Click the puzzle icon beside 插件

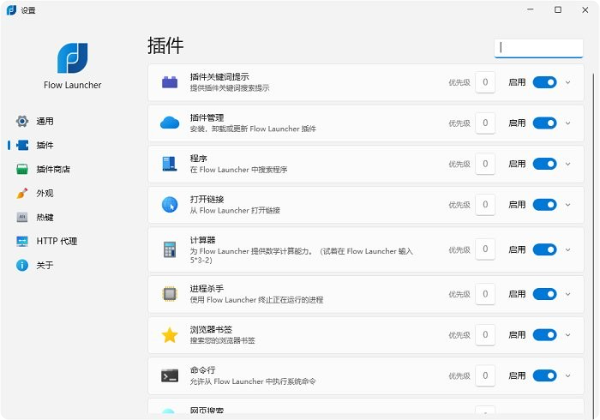pos(22,145)
